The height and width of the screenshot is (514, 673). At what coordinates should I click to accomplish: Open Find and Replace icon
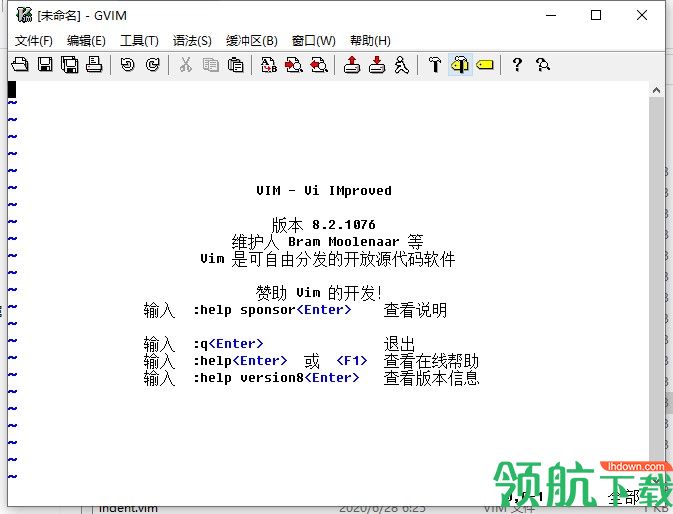tap(269, 65)
